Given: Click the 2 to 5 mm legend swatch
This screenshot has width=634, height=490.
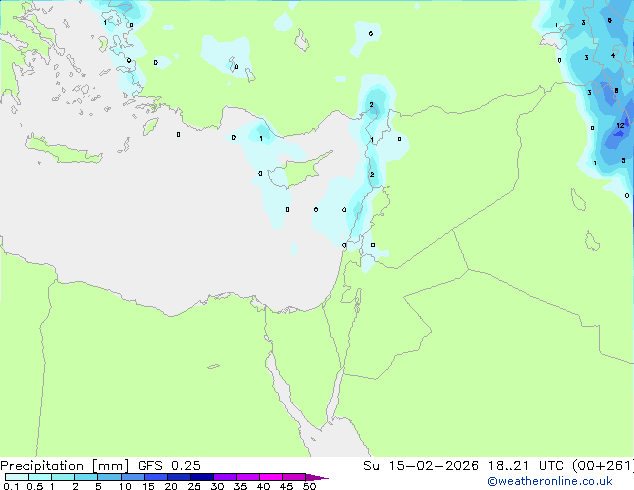Looking at the screenshot, I should pyautogui.click(x=86, y=477).
